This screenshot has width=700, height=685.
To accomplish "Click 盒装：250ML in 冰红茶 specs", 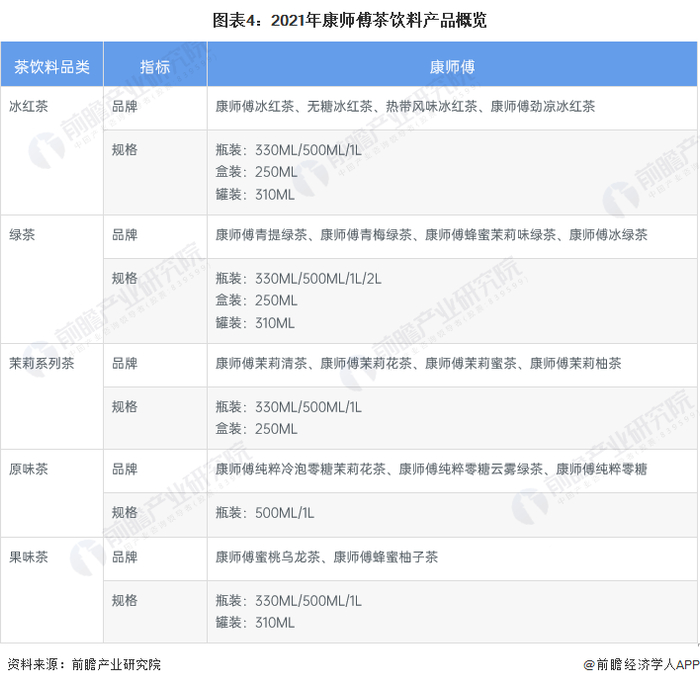I will coord(256,171).
